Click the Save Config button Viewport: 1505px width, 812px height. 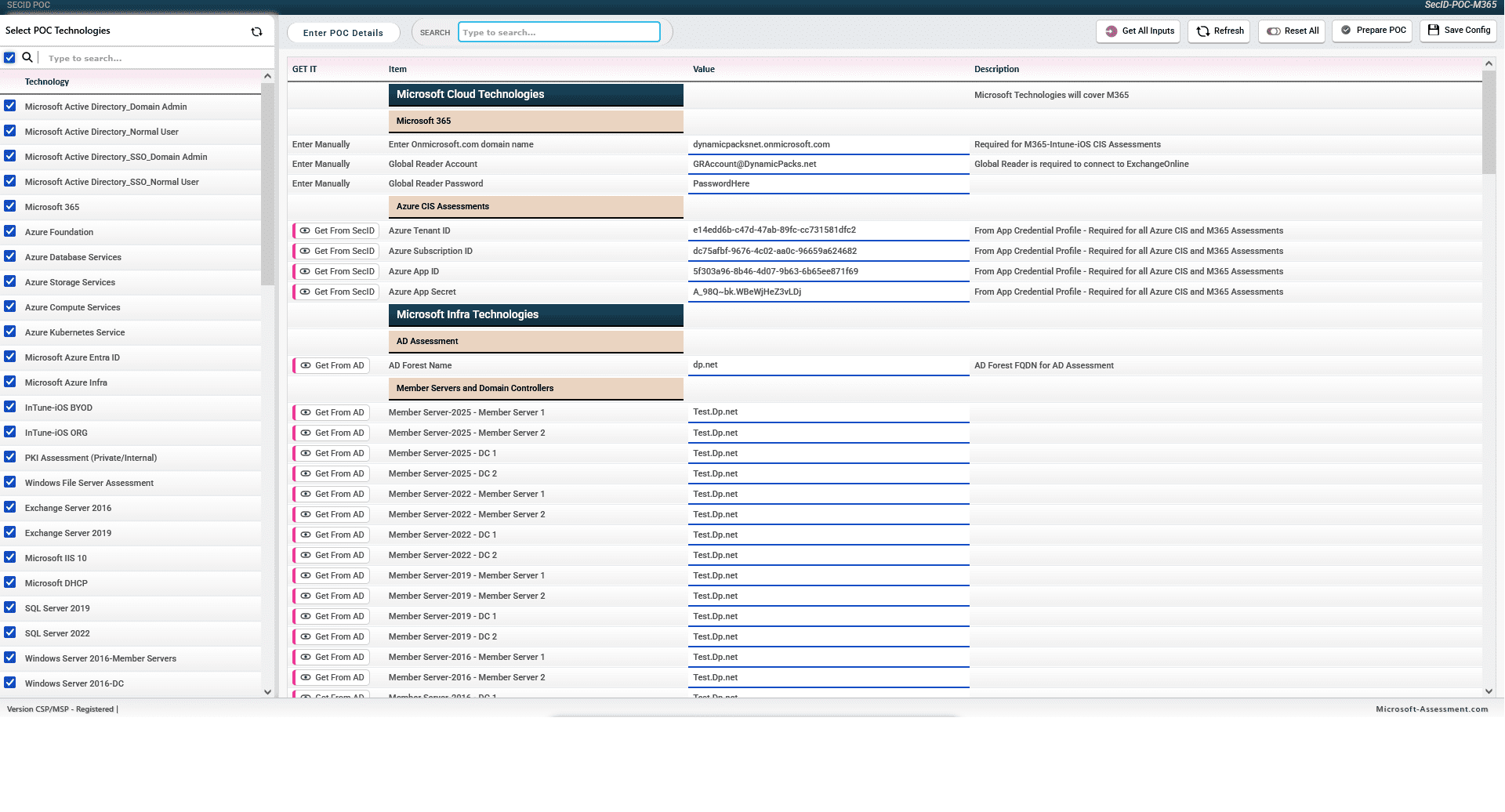coord(1458,31)
